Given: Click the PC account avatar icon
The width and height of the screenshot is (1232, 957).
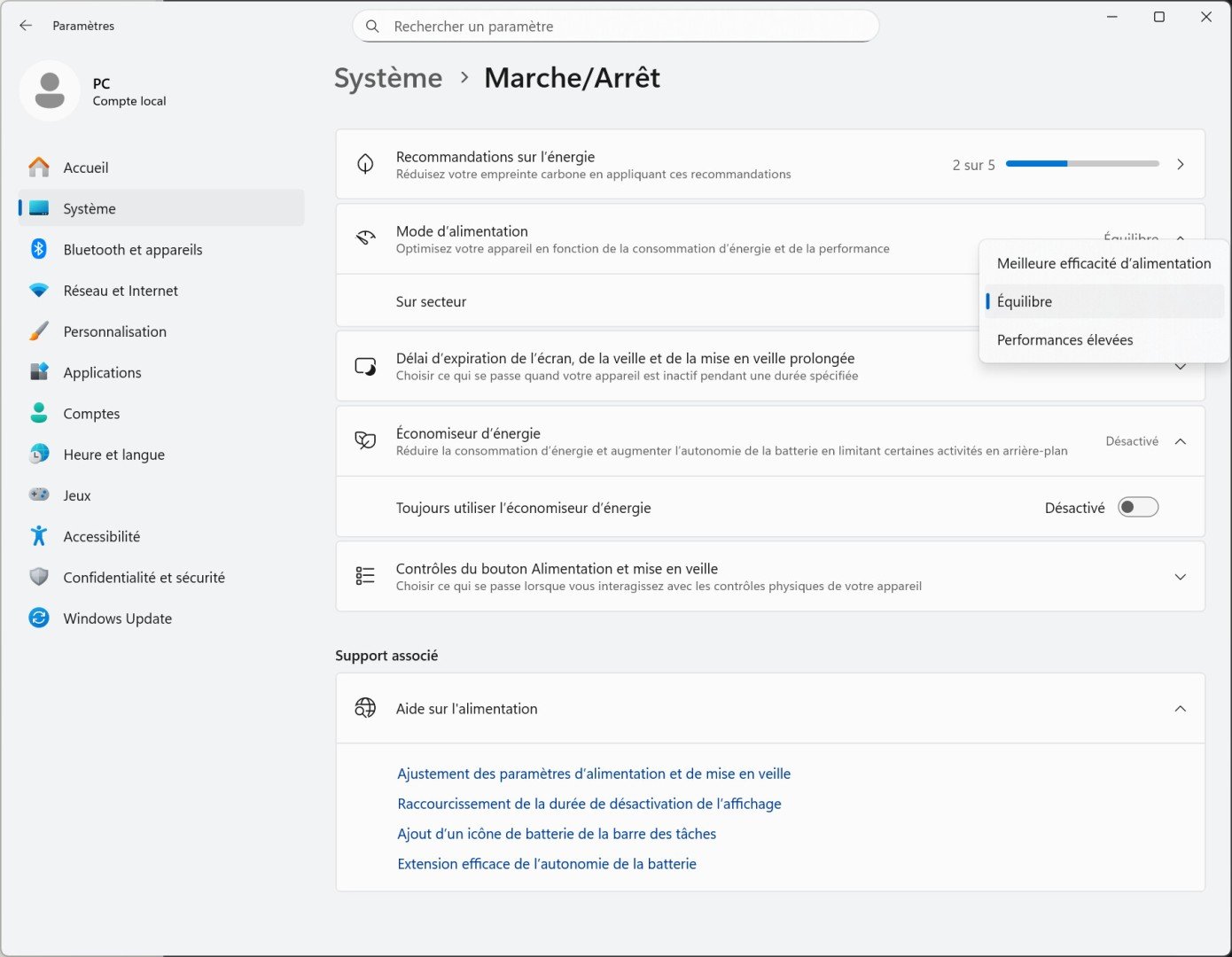Looking at the screenshot, I should [50, 90].
